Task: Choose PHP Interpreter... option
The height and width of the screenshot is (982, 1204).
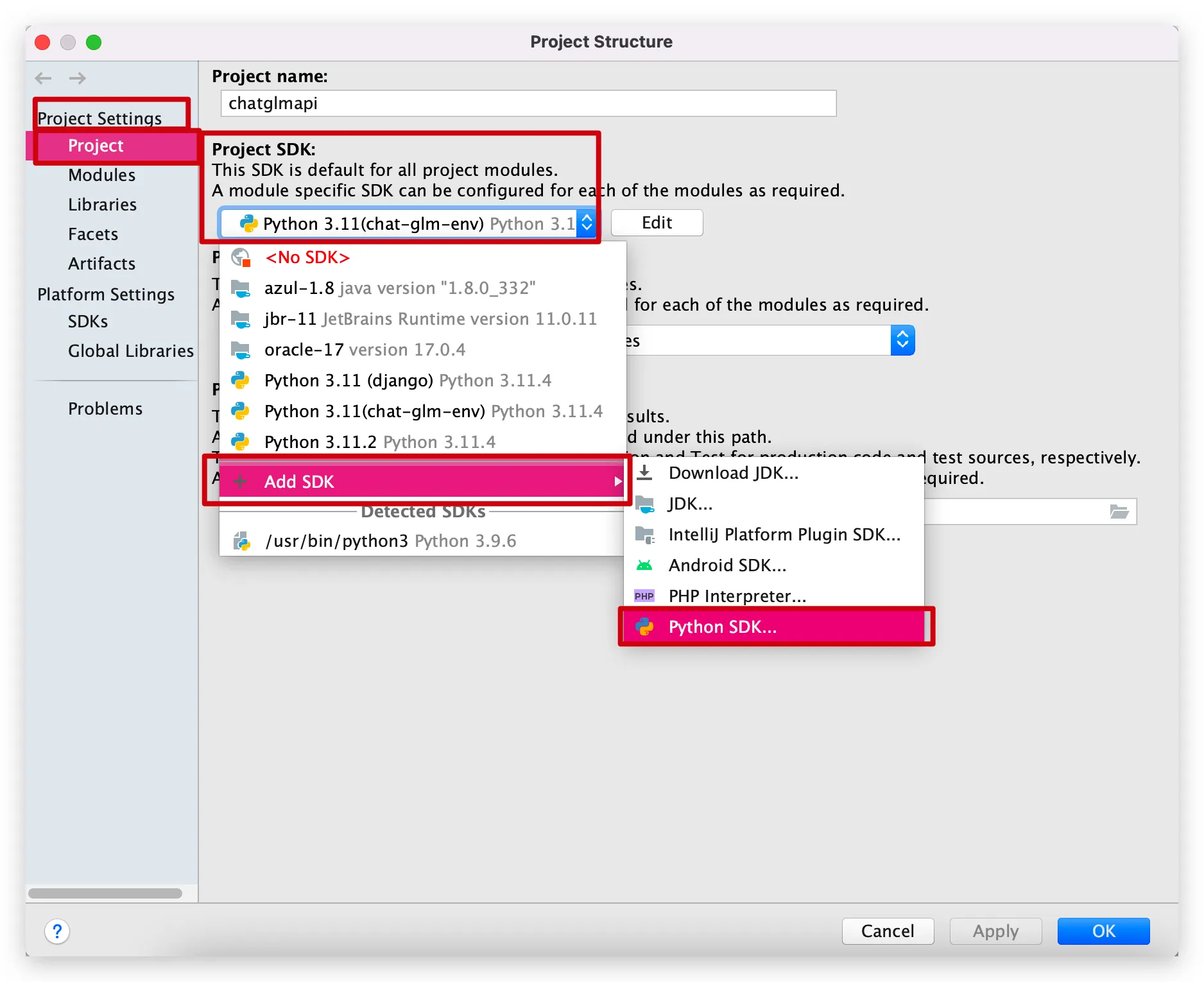Action: coord(774,596)
